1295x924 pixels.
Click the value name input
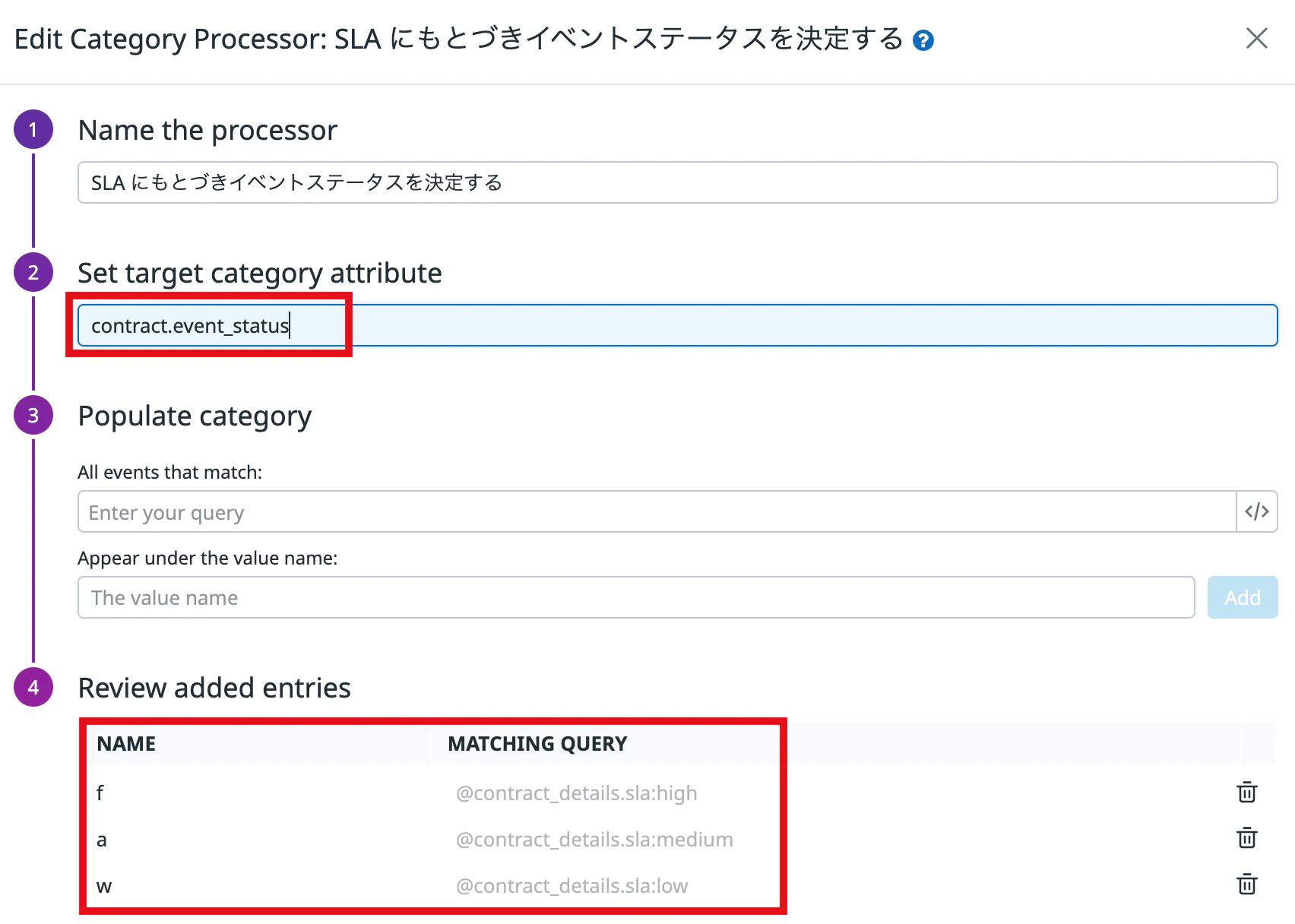[x=636, y=597]
